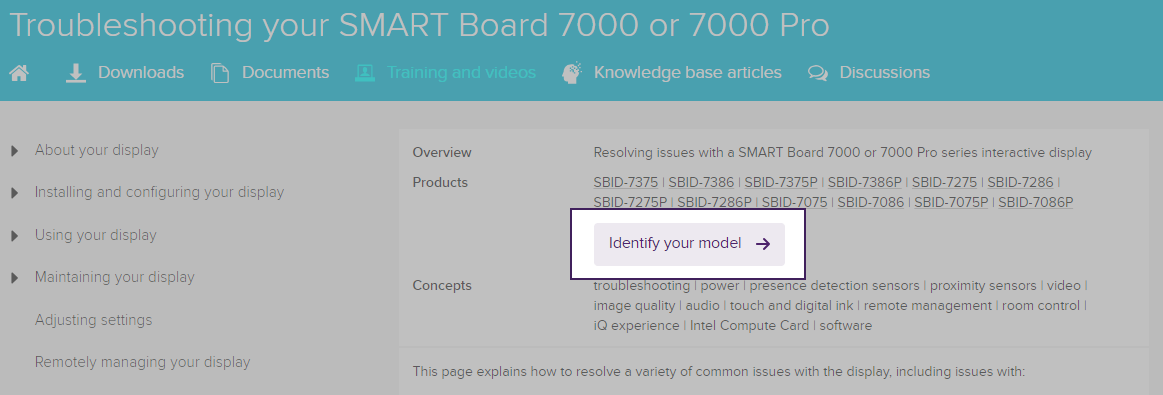Click the Training and videos icon
1163x395 pixels.
click(x=364, y=73)
